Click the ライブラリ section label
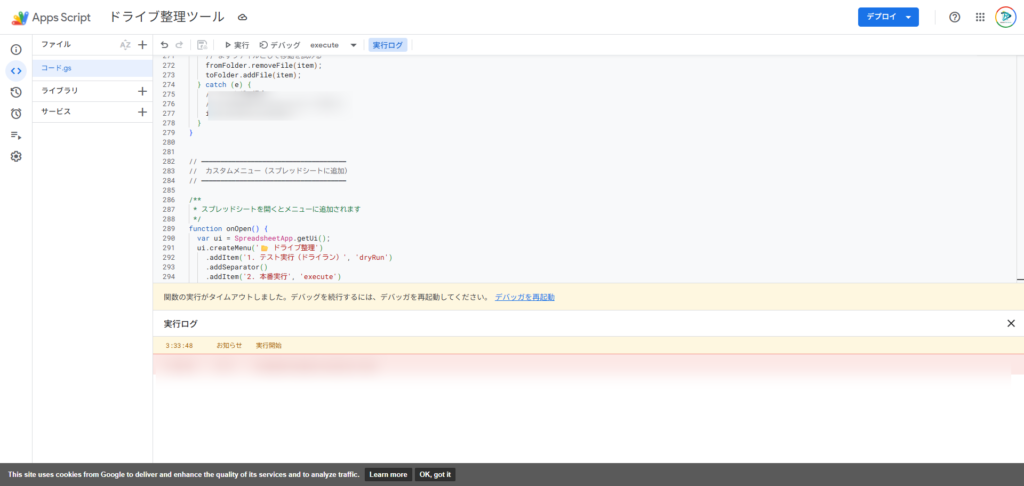 click(59, 91)
